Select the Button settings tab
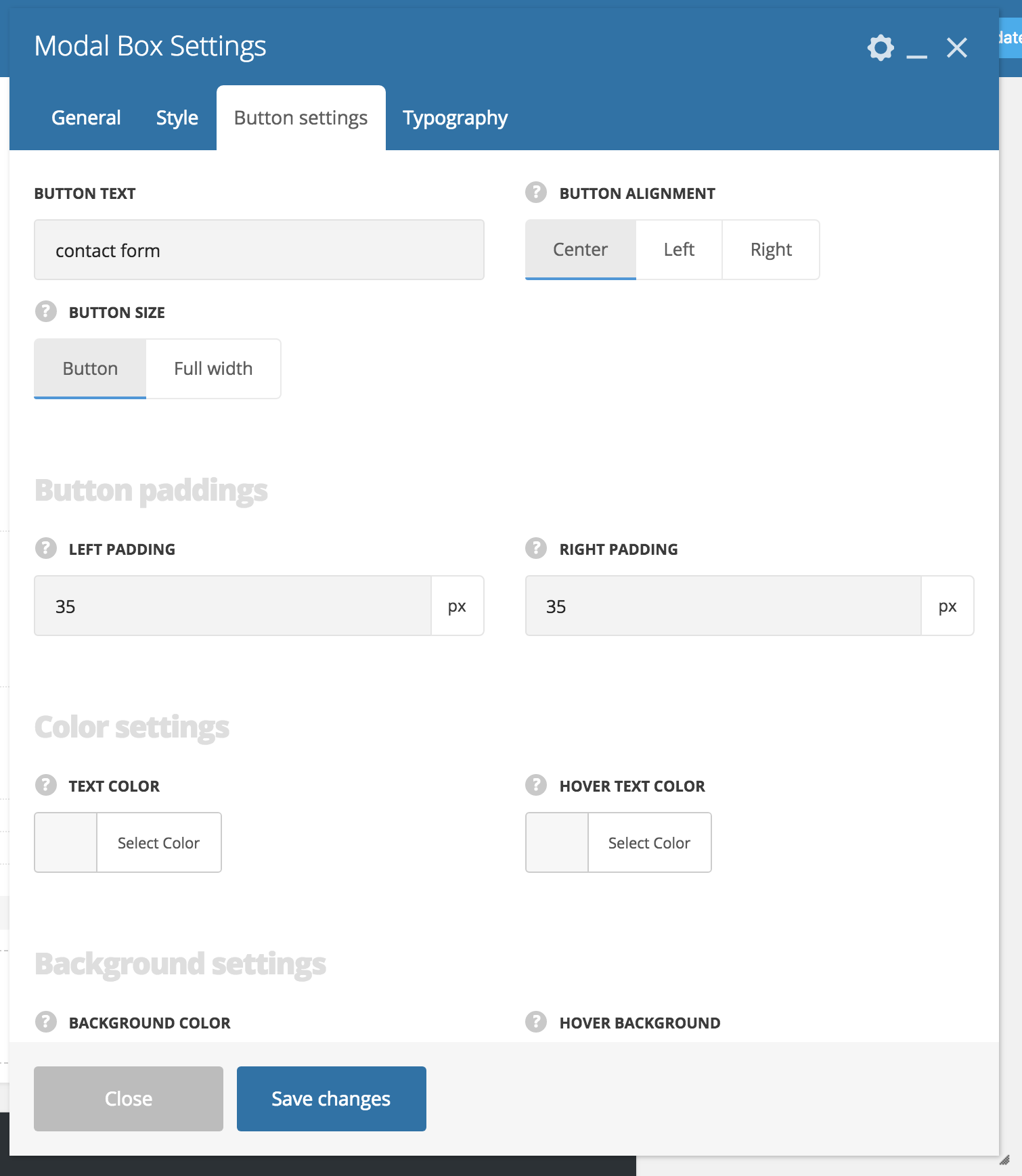The image size is (1022, 1176). click(x=301, y=118)
